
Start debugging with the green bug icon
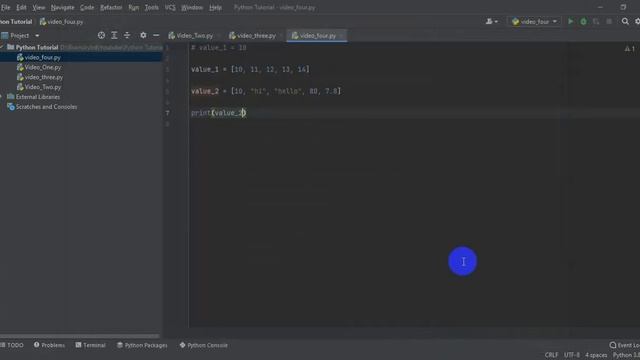tap(583, 21)
